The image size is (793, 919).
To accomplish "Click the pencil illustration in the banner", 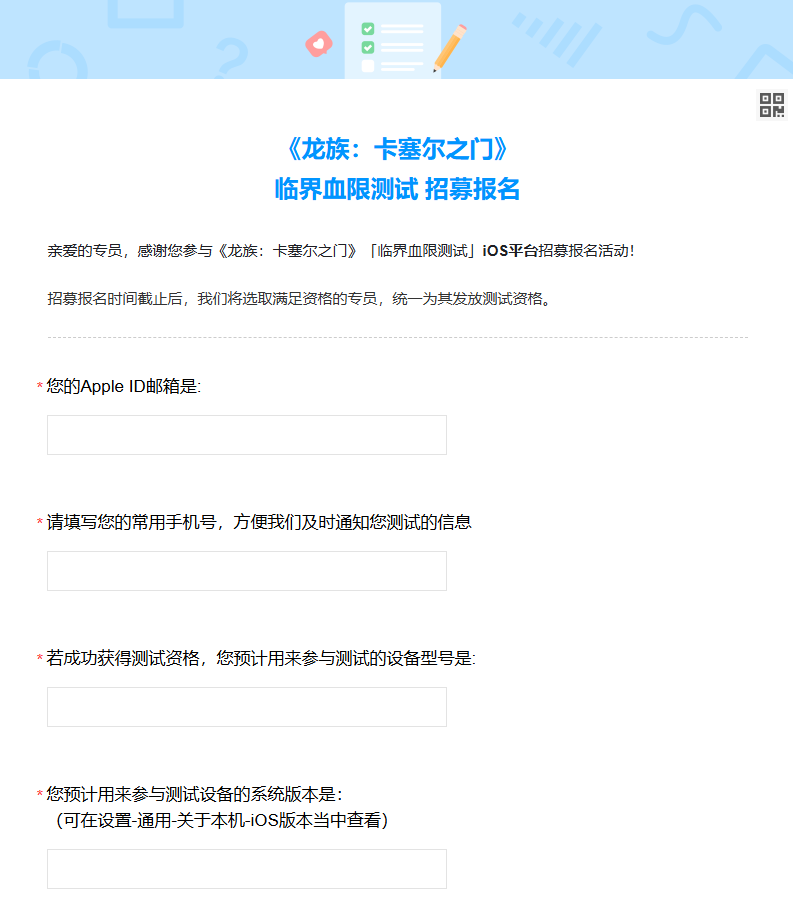I will [451, 47].
